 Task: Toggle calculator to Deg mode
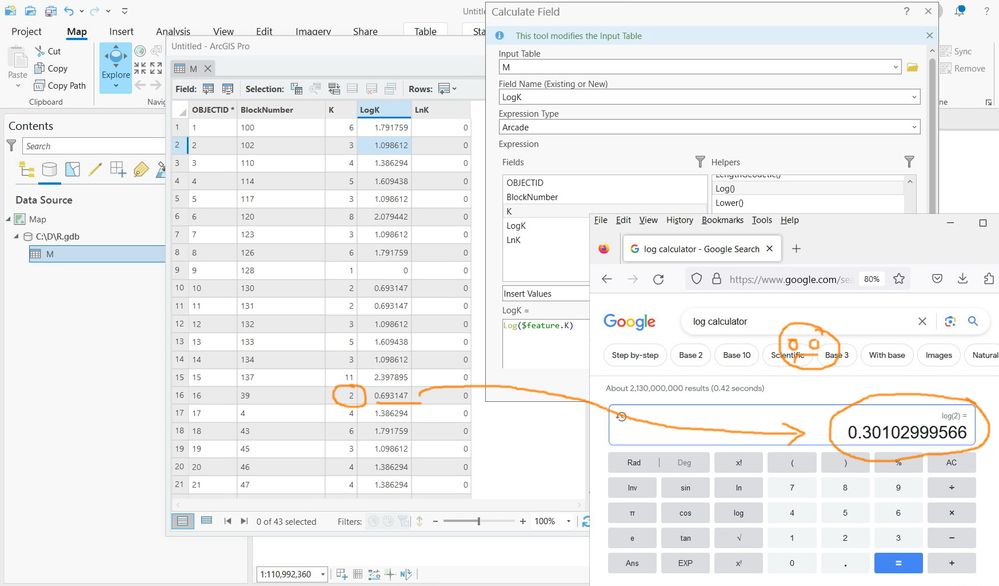click(x=685, y=463)
